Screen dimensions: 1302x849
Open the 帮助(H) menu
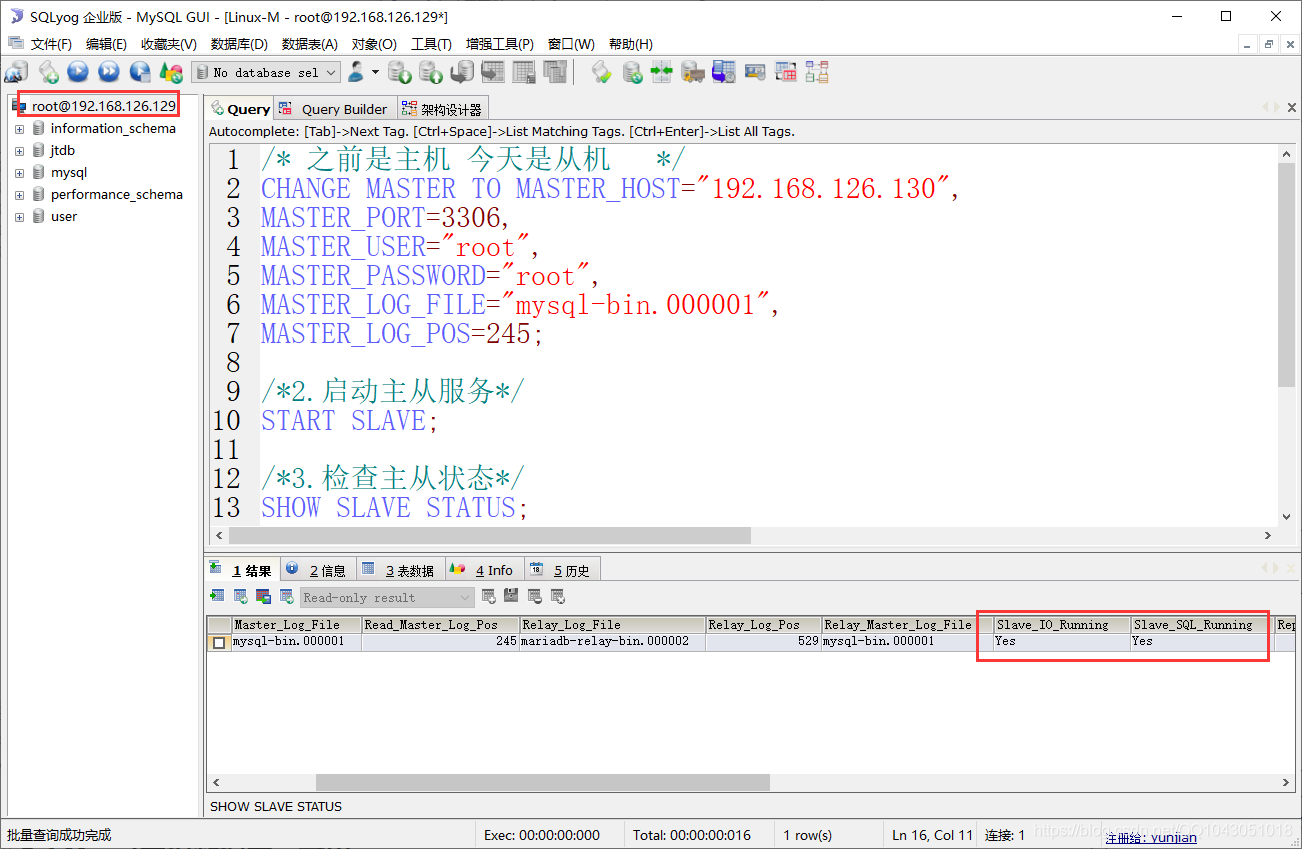[x=630, y=44]
